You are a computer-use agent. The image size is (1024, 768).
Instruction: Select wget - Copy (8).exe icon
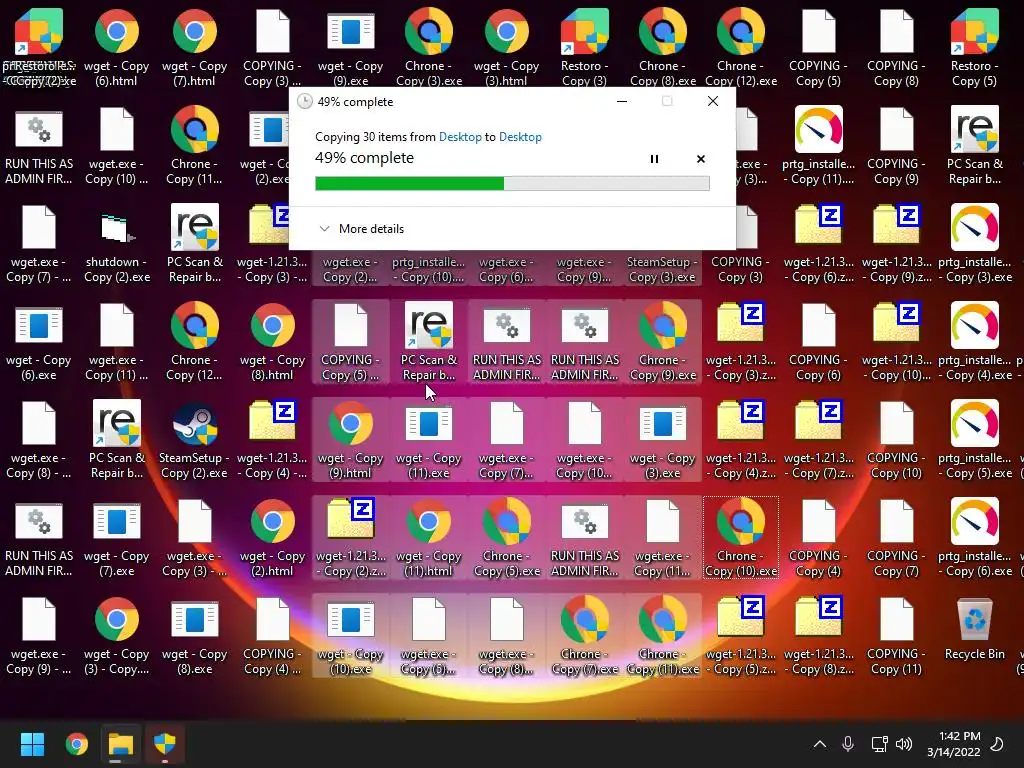tap(194, 635)
